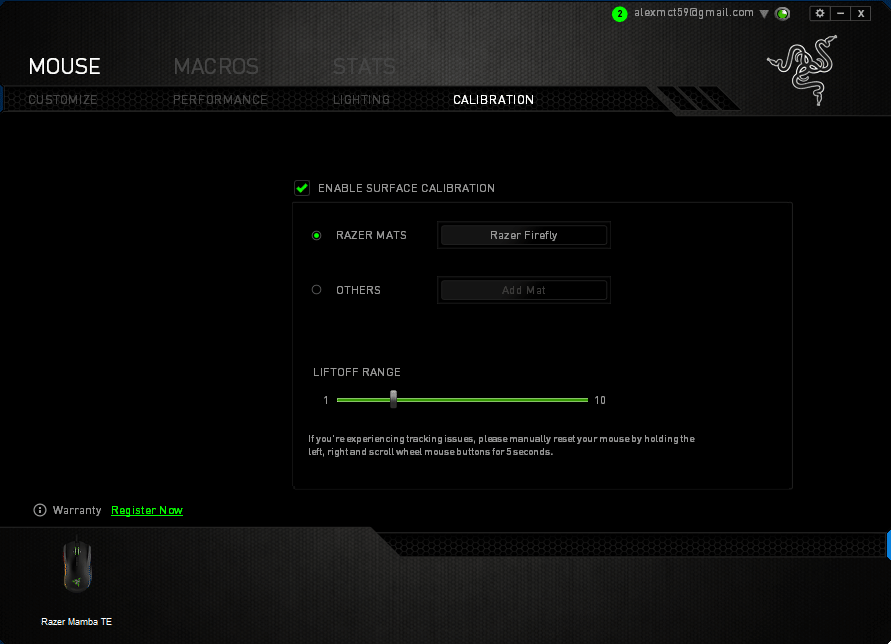Select the Others radio button
The width and height of the screenshot is (891, 644).
(317, 290)
